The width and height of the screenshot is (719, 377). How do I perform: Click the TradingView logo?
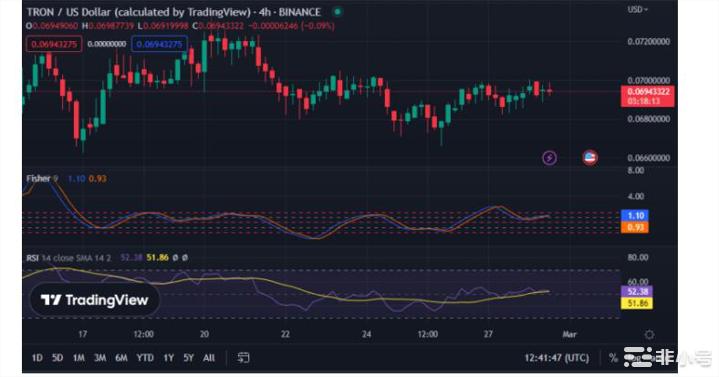pos(94,300)
